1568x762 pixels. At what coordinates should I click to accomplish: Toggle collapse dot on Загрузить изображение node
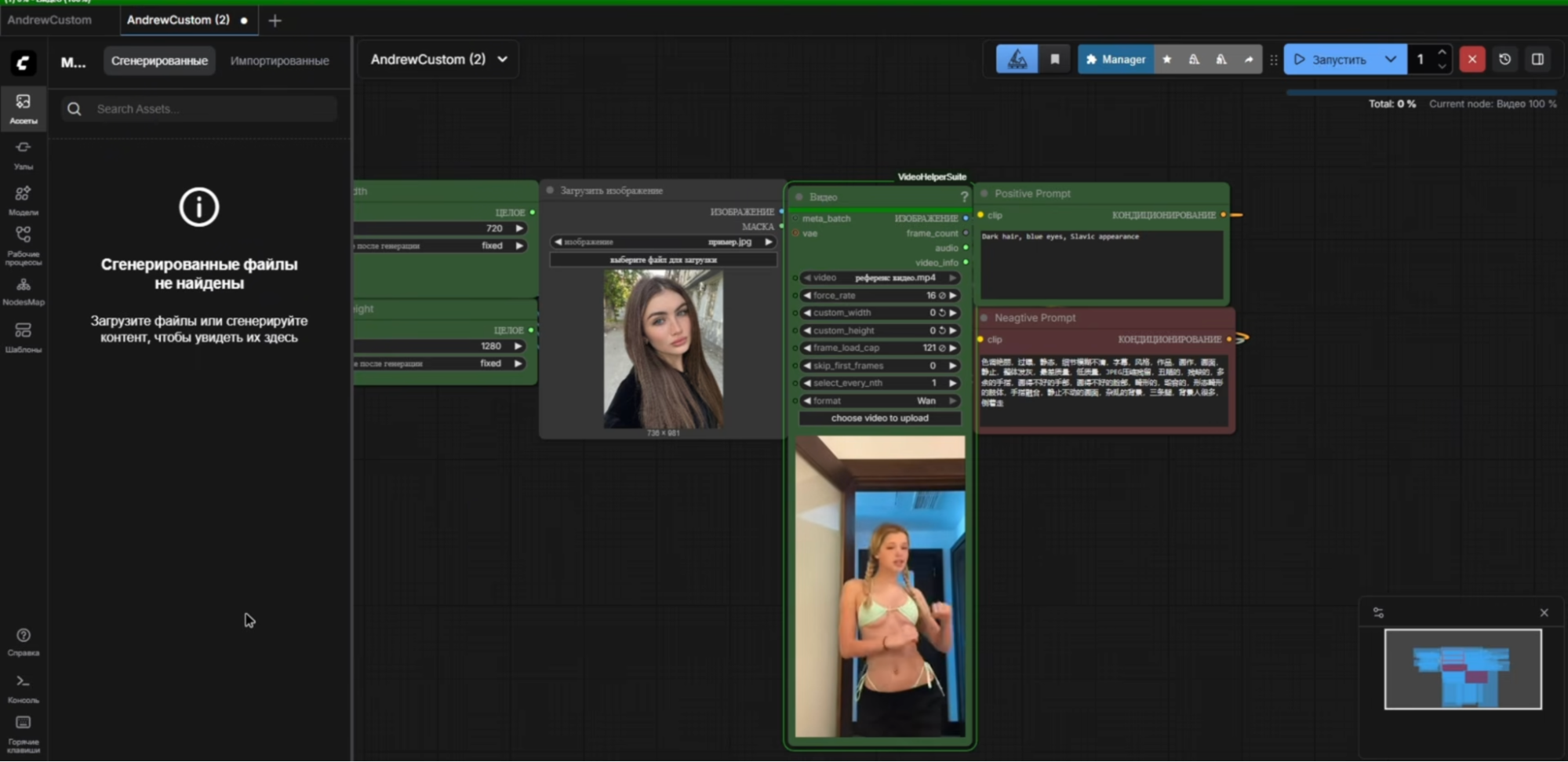click(x=550, y=191)
